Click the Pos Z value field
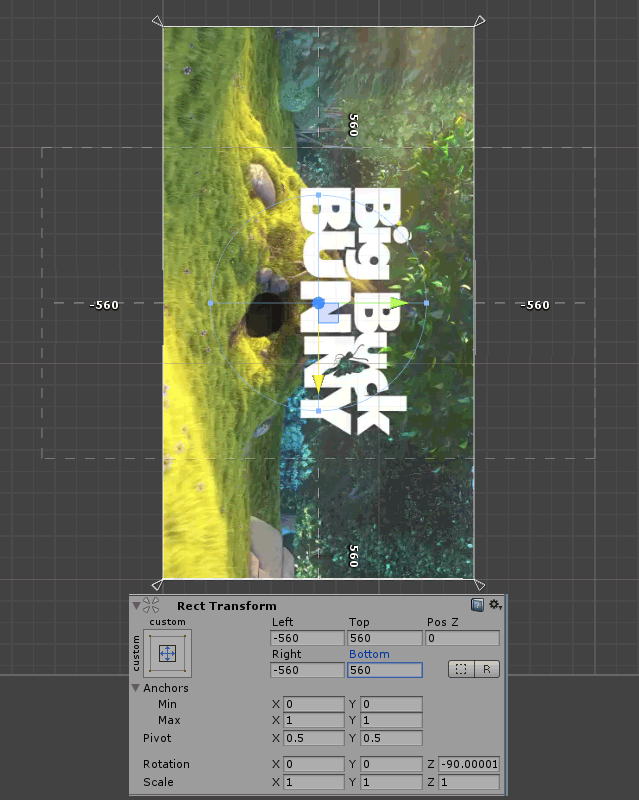 pos(462,638)
